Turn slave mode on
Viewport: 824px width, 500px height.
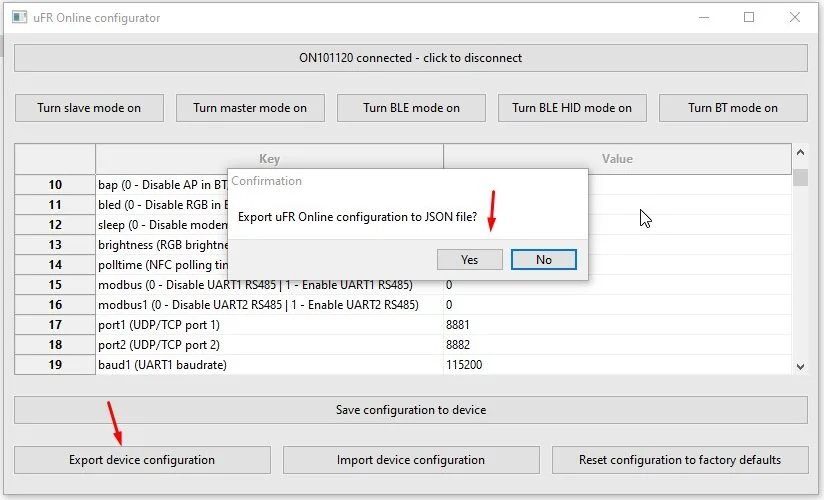point(89,108)
